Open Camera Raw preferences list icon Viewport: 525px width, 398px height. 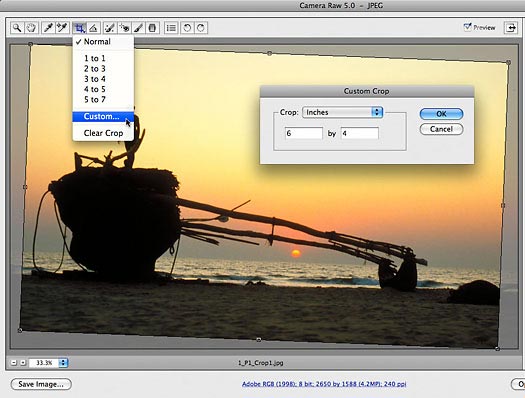171,28
